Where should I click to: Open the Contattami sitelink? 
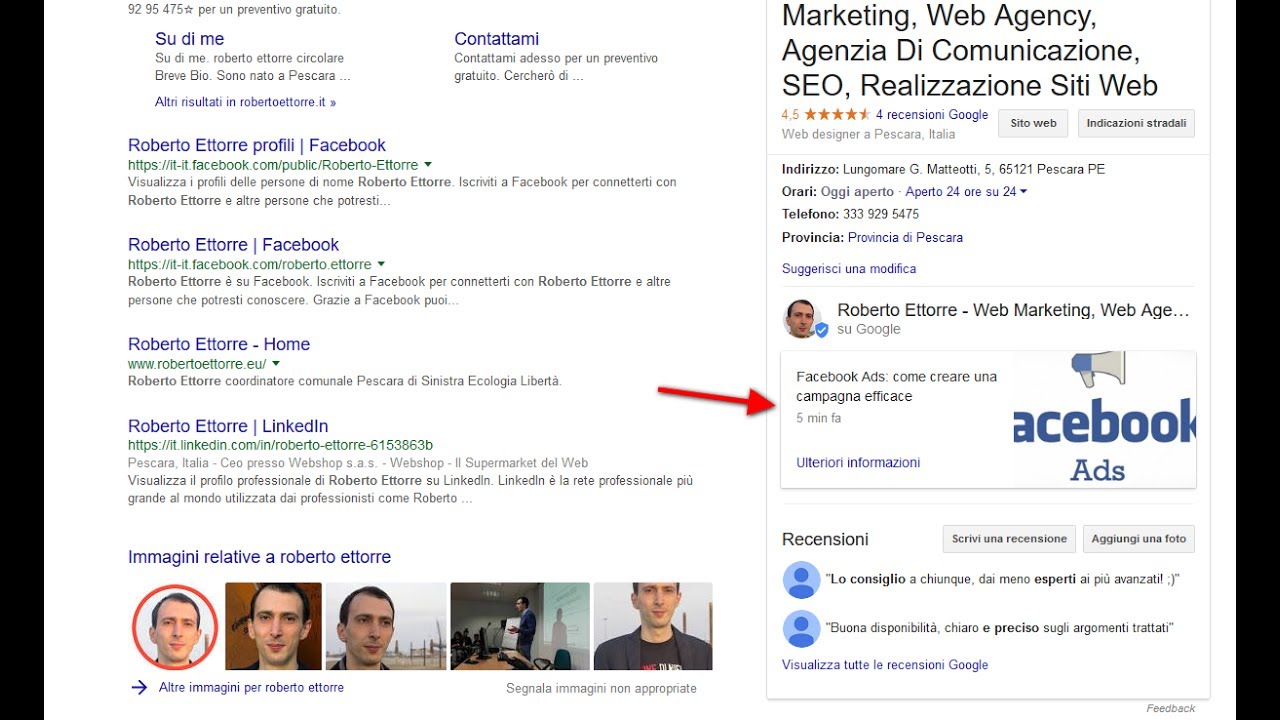coord(496,39)
